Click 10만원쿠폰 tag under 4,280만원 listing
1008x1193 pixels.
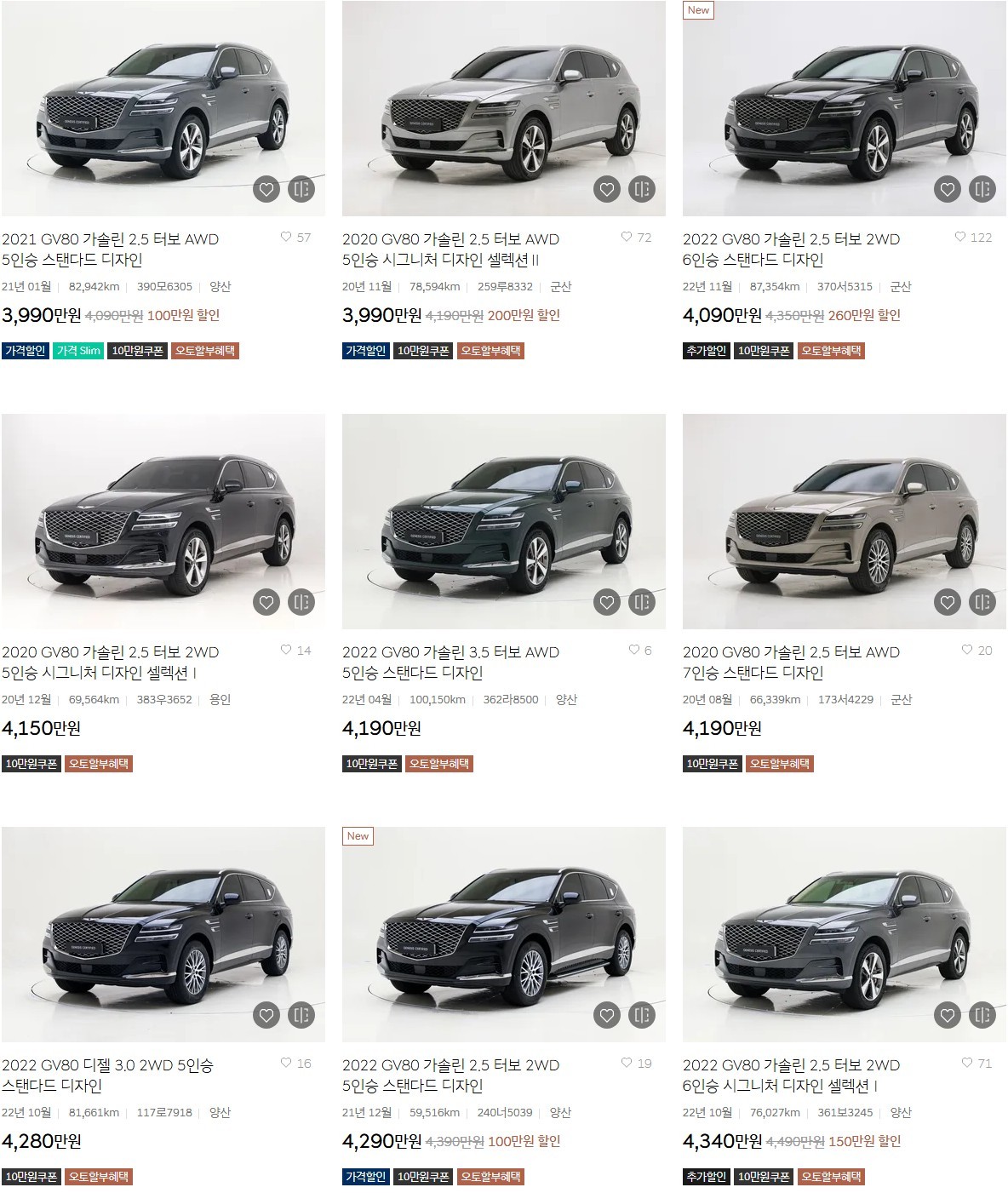point(31,1177)
